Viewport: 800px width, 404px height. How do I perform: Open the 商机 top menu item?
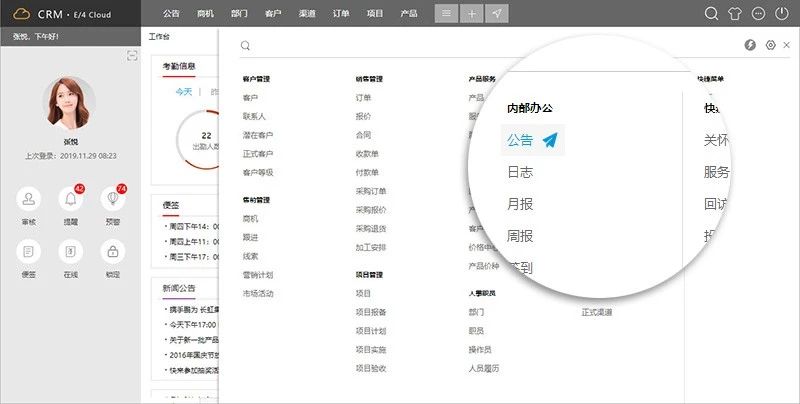[205, 14]
